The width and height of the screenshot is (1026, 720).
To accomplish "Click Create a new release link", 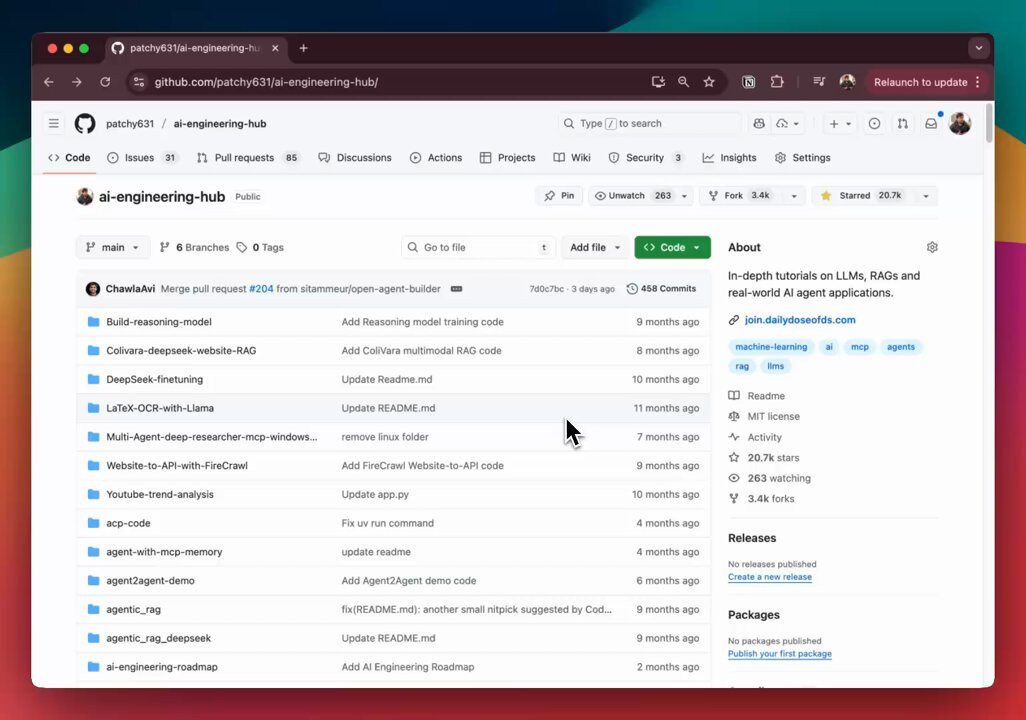I will (770, 577).
